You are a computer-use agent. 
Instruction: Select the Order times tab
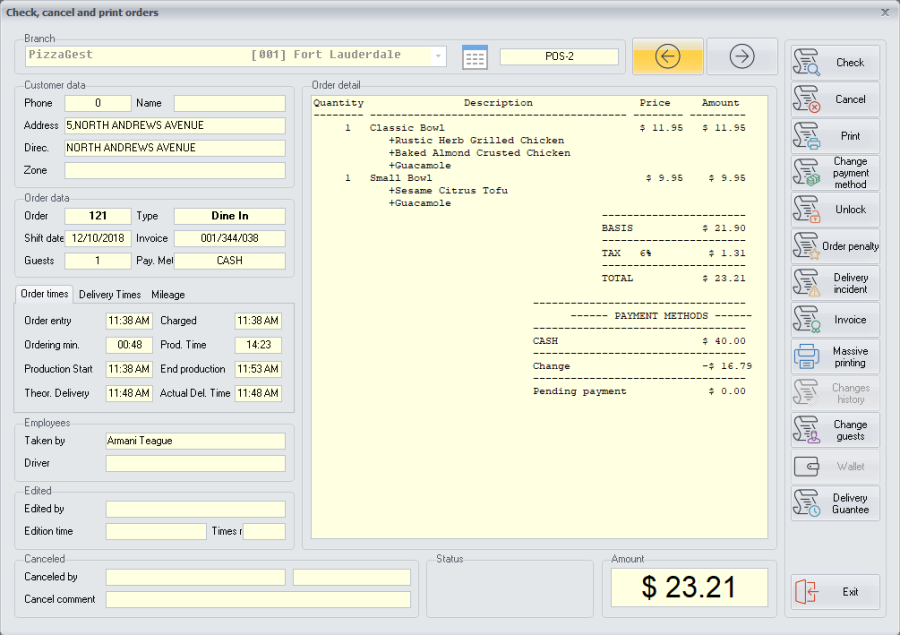click(x=44, y=294)
